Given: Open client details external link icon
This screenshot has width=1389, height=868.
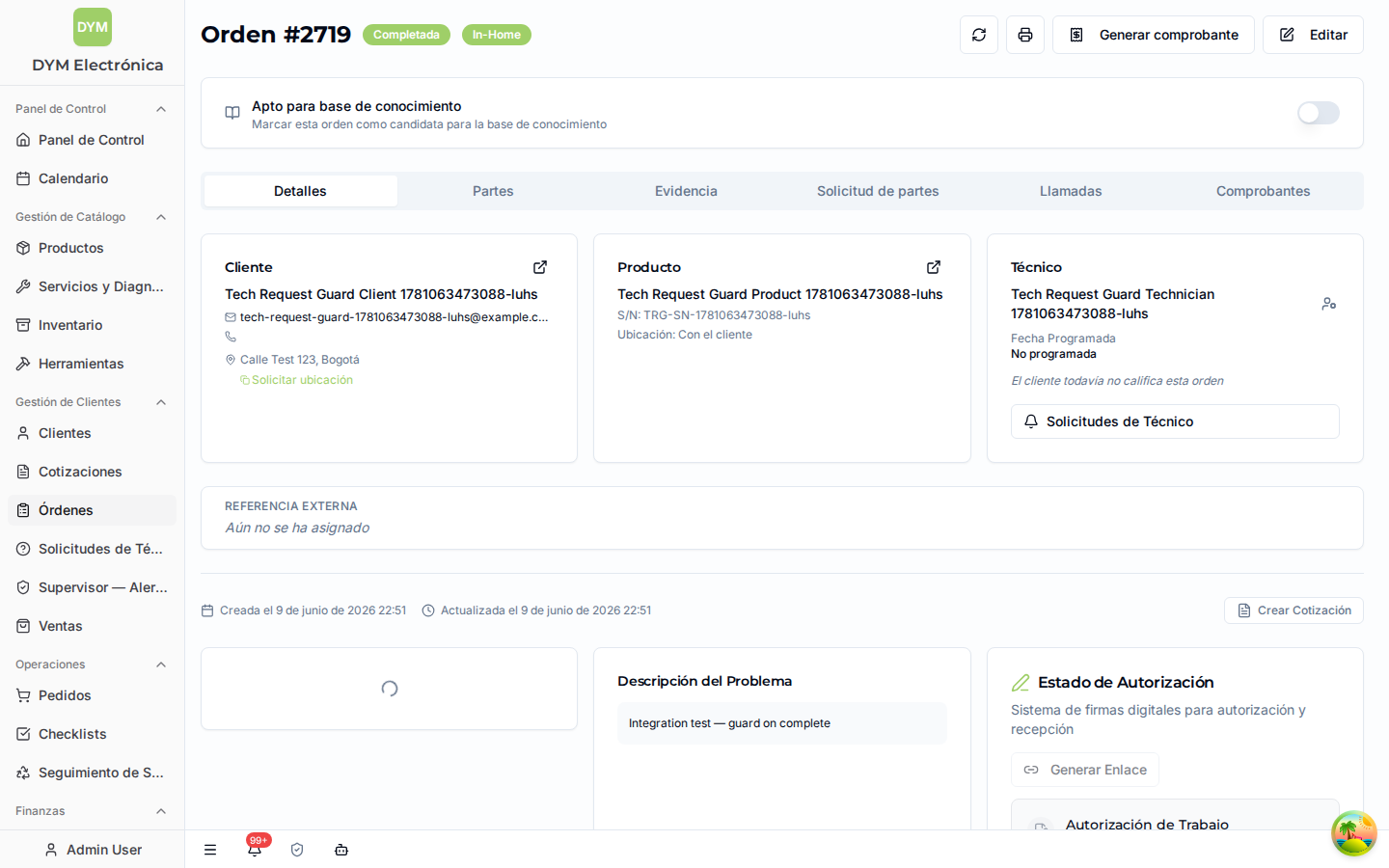Looking at the screenshot, I should (x=540, y=267).
